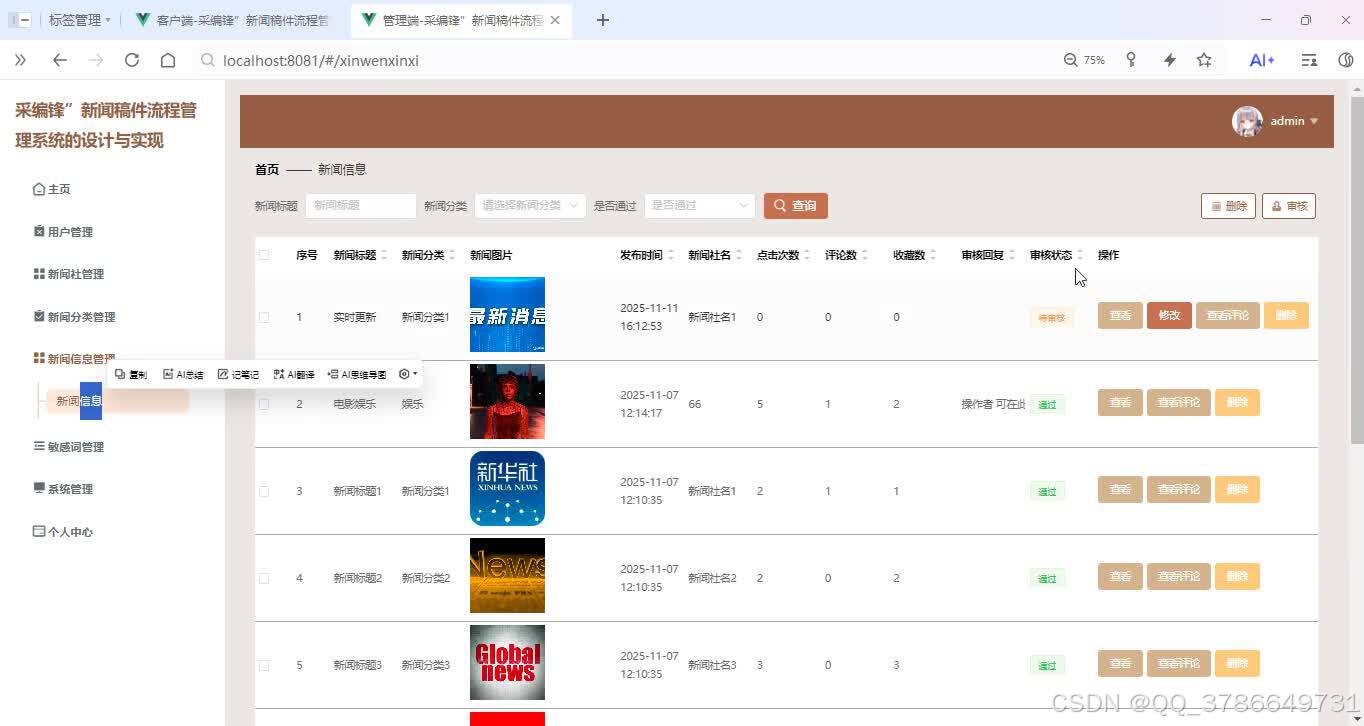The width and height of the screenshot is (1364, 726).
Task: Sort by 发布时间 column arrows
Action: (x=671, y=255)
